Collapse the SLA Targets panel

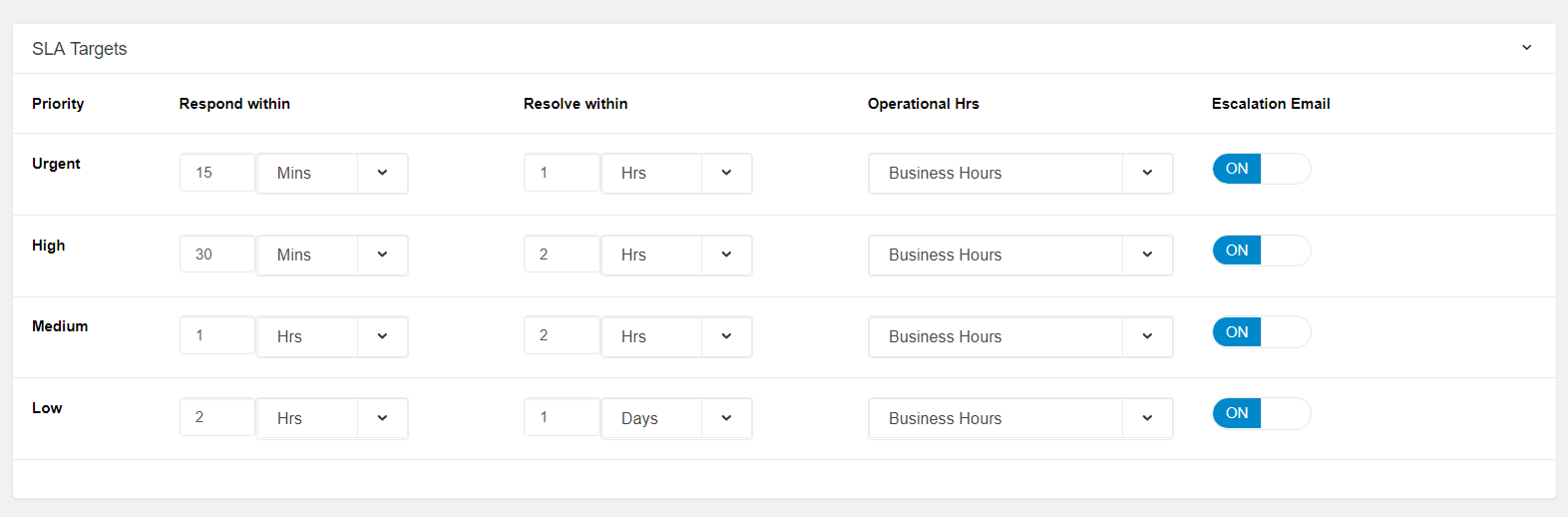tap(1526, 48)
